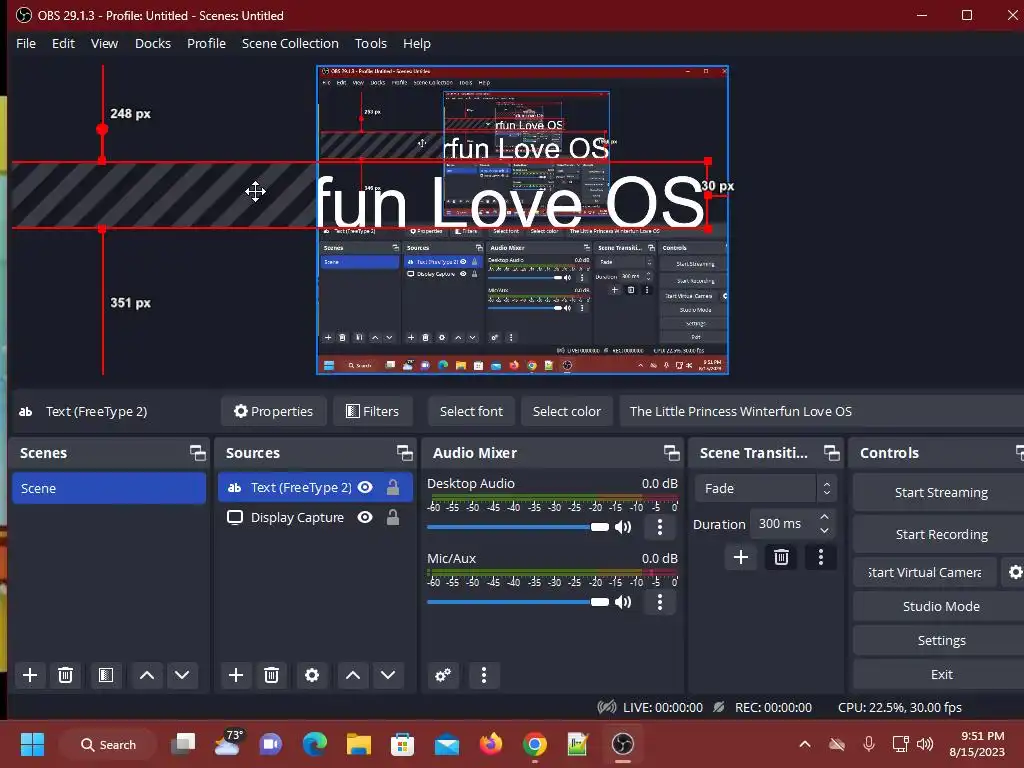The width and height of the screenshot is (1024, 768).
Task: Open the View menu
Action: pos(104,43)
